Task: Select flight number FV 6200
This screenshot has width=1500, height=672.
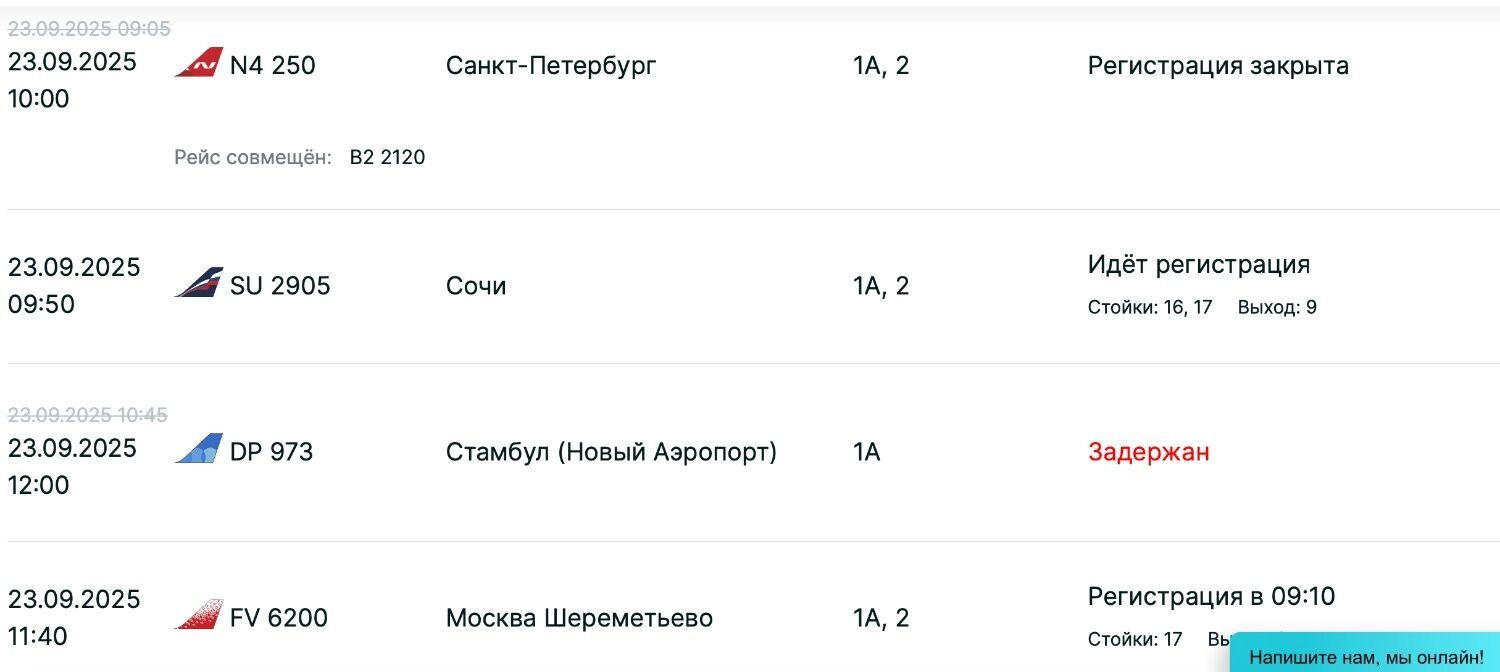Action: (279, 618)
